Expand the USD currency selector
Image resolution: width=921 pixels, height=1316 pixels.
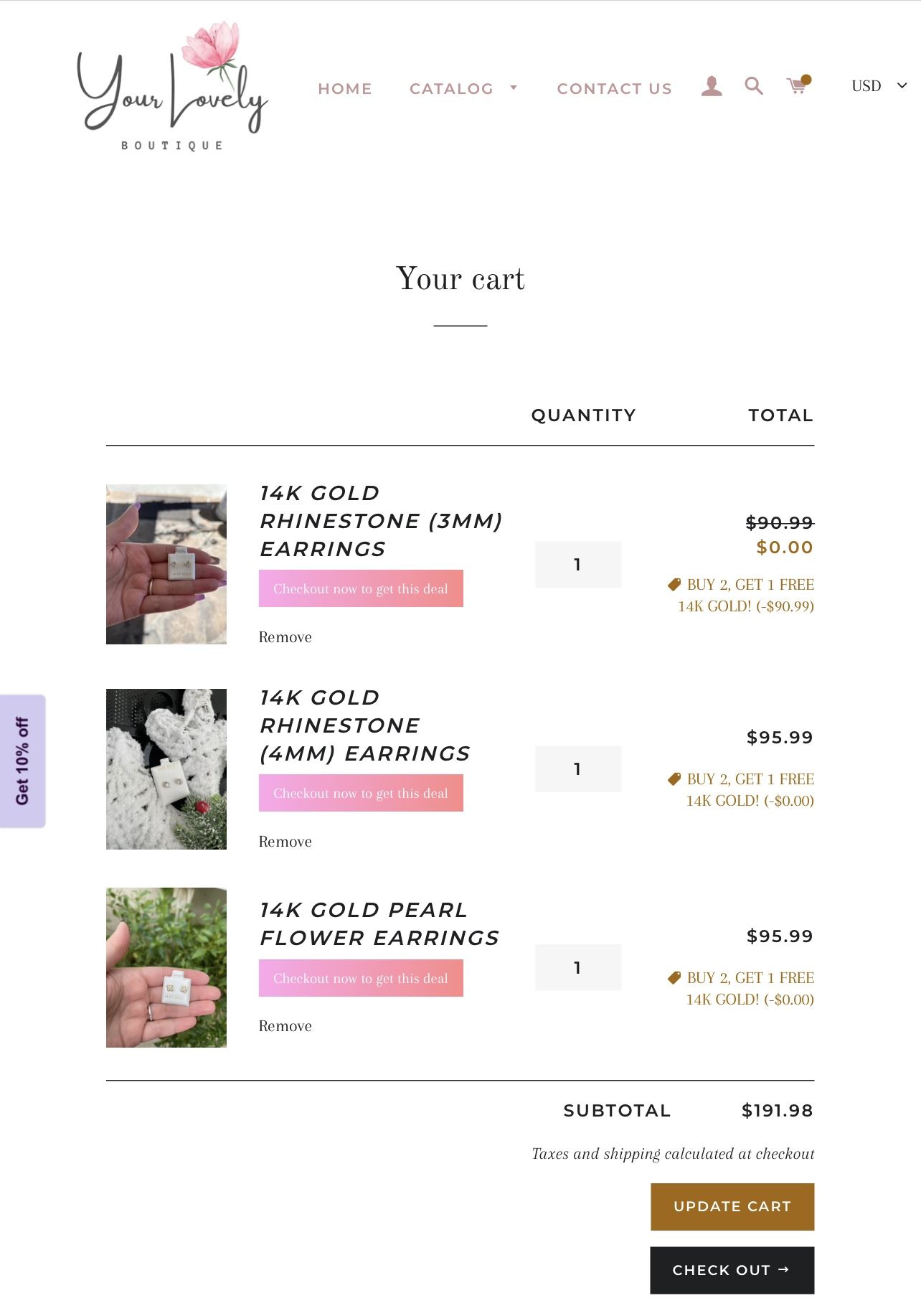coord(879,86)
